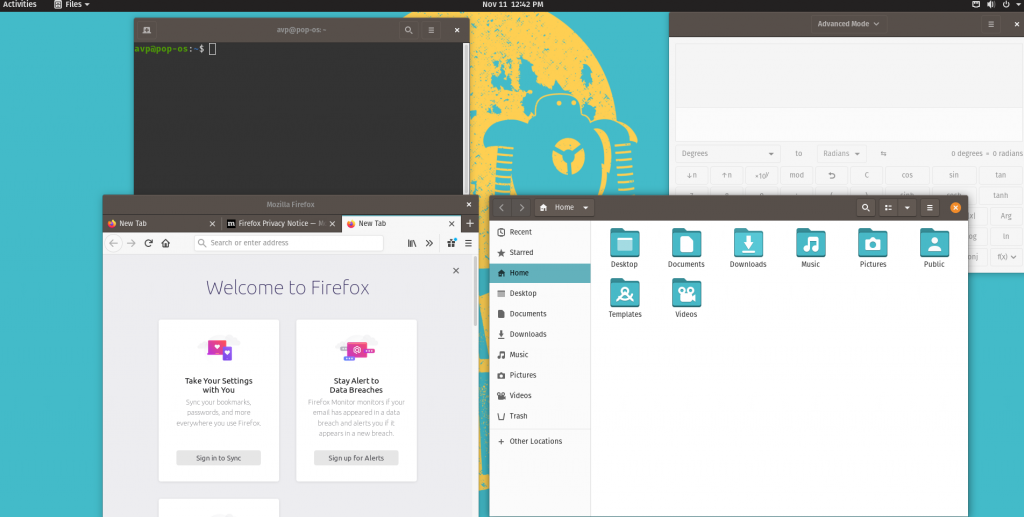Click the Firefox address bar

(x=289, y=243)
